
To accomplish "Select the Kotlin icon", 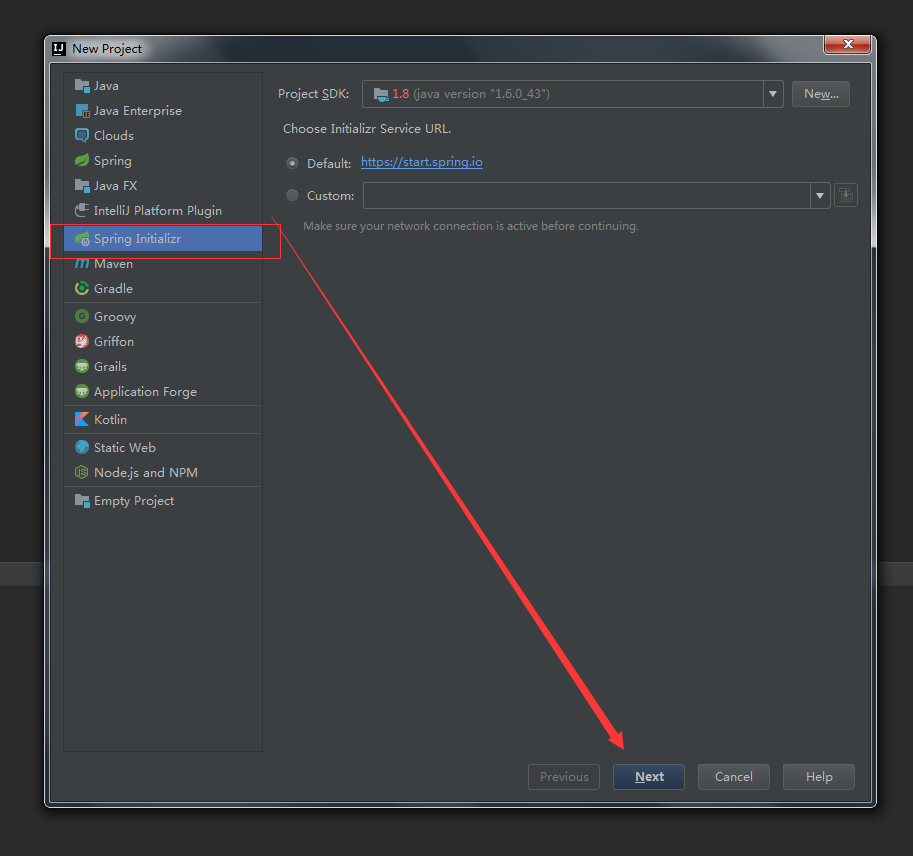I will click(82, 420).
